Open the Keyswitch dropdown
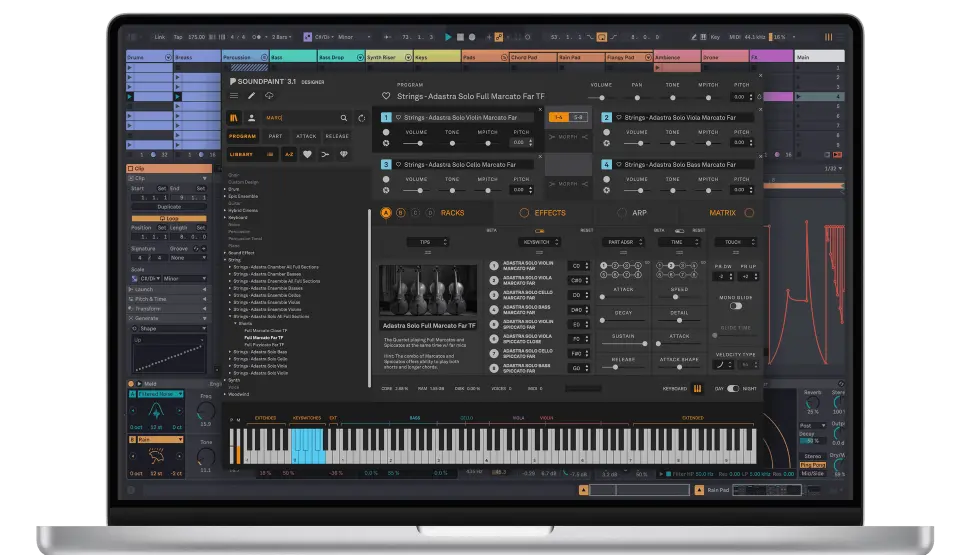The height and width of the screenshot is (555, 972). [540, 242]
